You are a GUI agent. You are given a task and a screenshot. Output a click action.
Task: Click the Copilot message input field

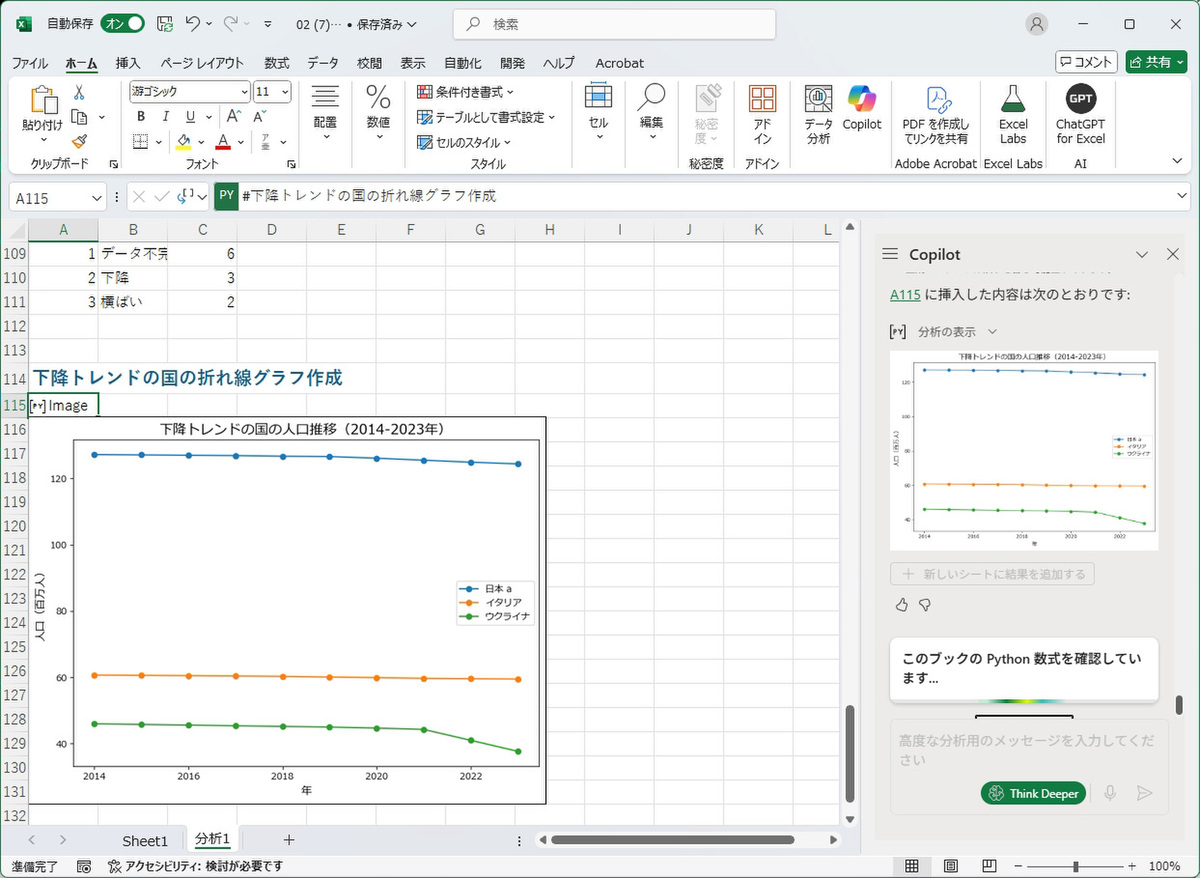1028,750
